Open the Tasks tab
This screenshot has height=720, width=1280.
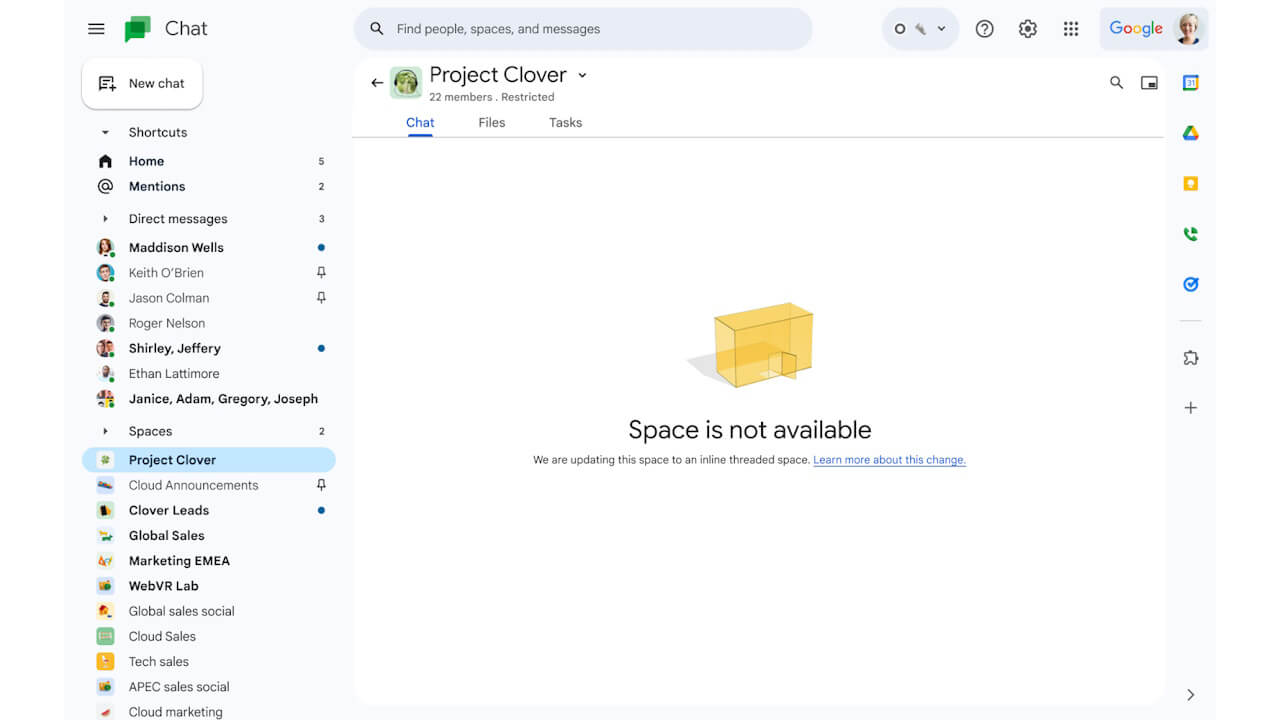[565, 122]
